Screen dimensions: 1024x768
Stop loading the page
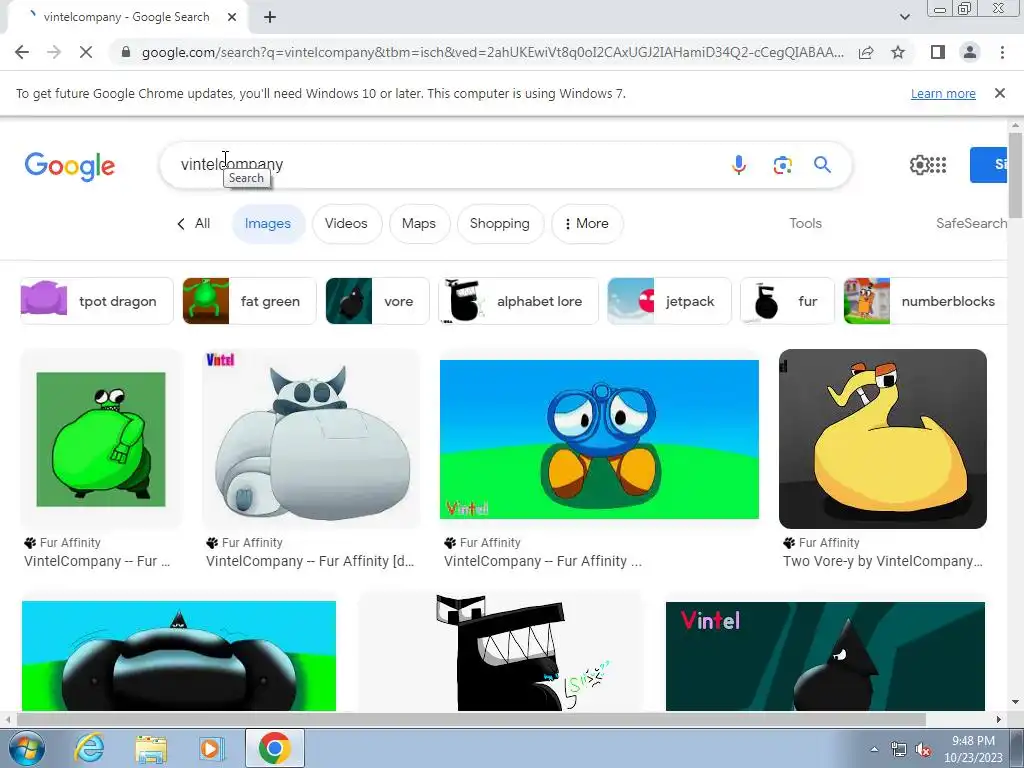[x=86, y=52]
